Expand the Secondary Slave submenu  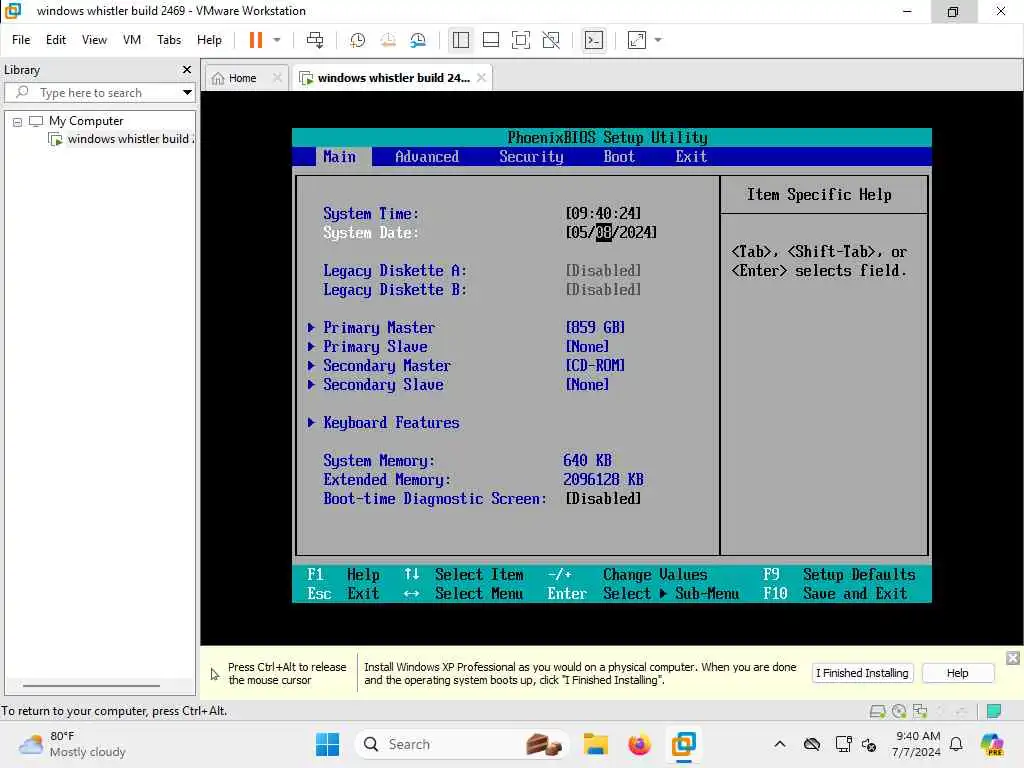click(x=376, y=385)
